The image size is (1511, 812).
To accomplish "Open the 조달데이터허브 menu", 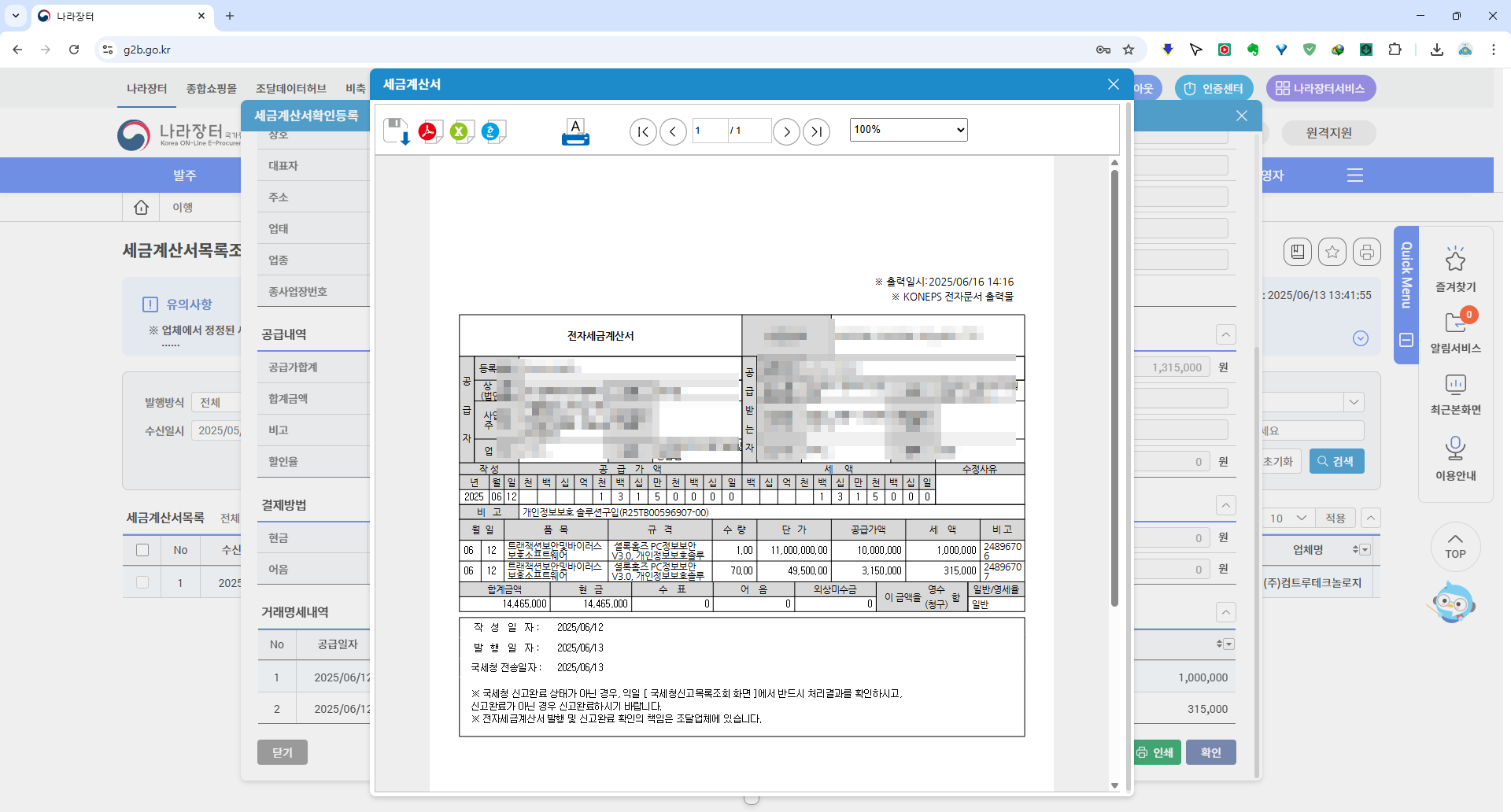I will pyautogui.click(x=290, y=88).
